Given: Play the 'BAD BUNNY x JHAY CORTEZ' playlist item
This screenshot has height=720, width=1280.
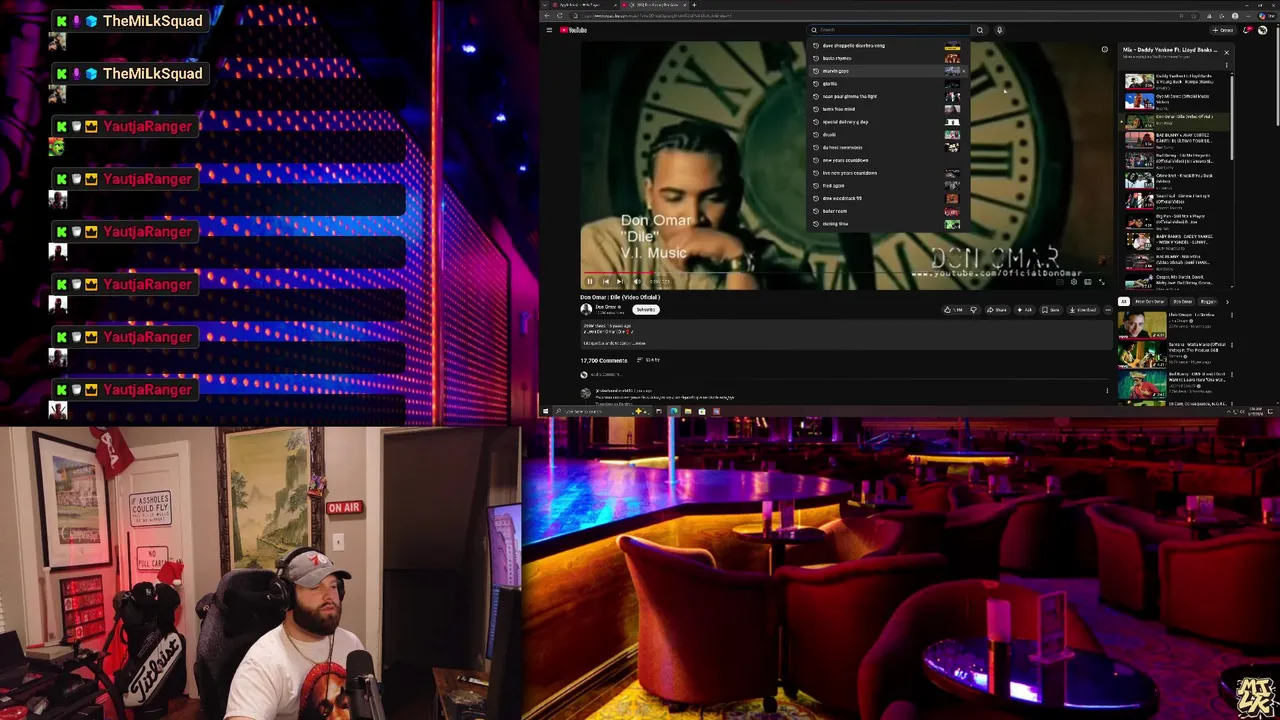Looking at the screenshot, I should pos(1173,140).
